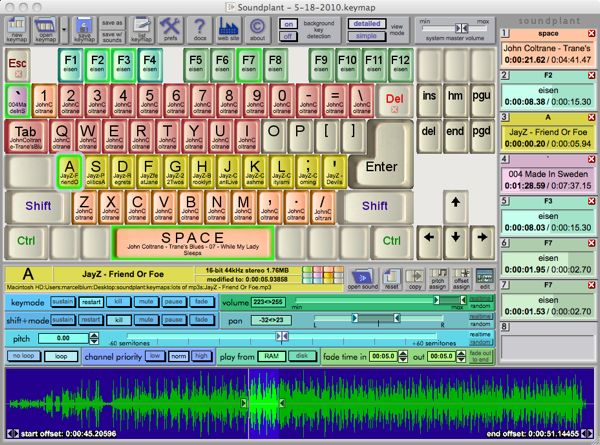Click the open sound folder icon

(x=363, y=279)
